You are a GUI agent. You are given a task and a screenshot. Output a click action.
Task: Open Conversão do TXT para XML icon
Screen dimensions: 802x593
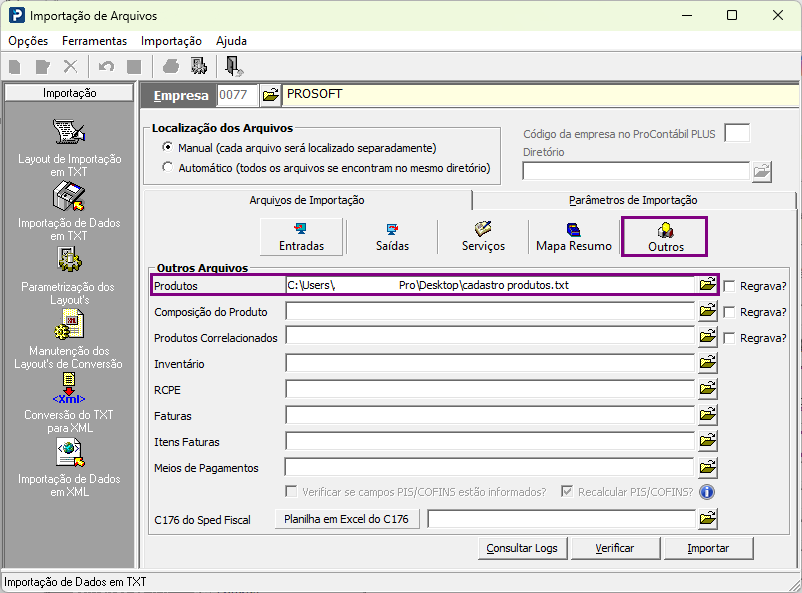coord(69,388)
